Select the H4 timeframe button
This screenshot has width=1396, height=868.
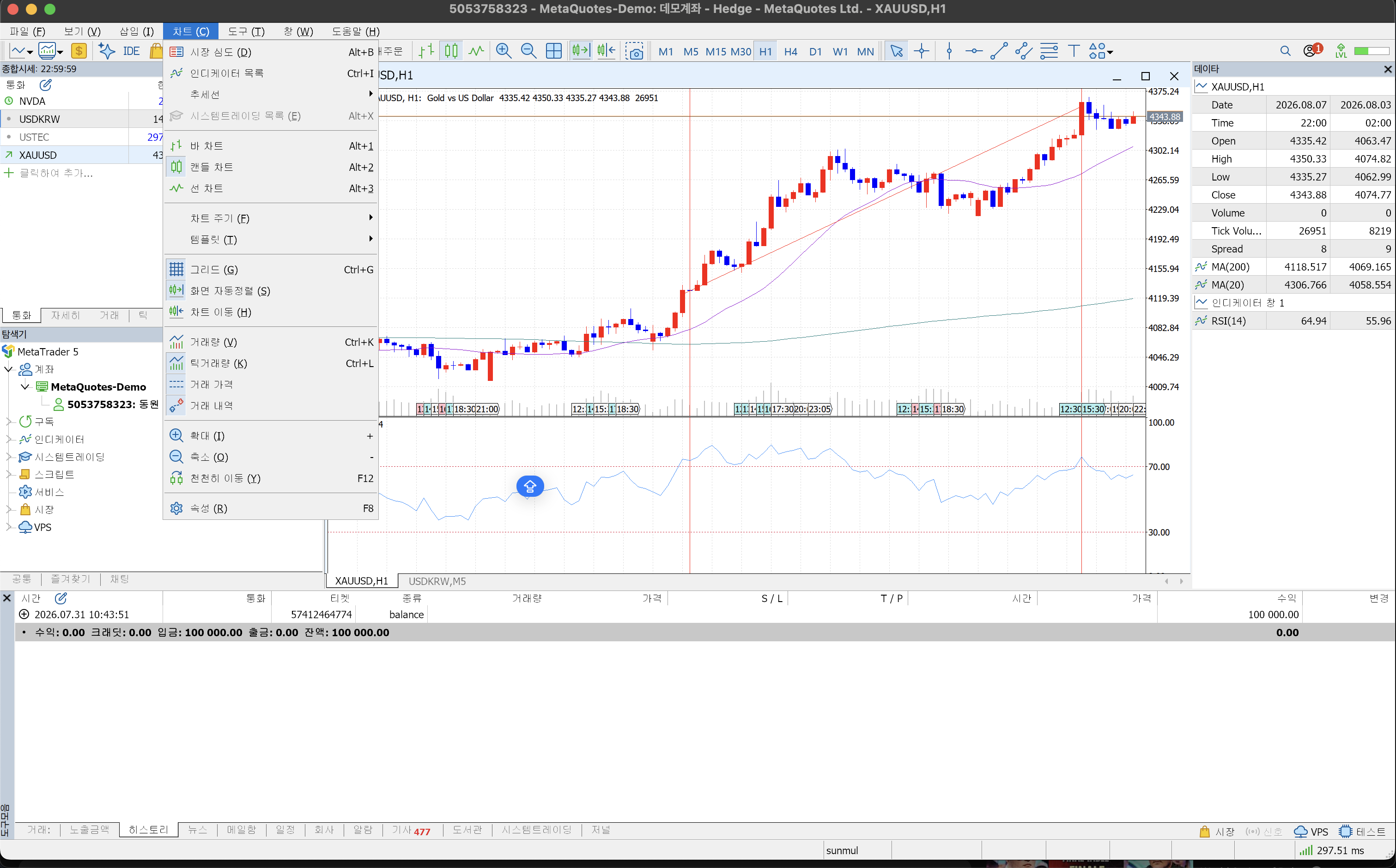pyautogui.click(x=790, y=51)
